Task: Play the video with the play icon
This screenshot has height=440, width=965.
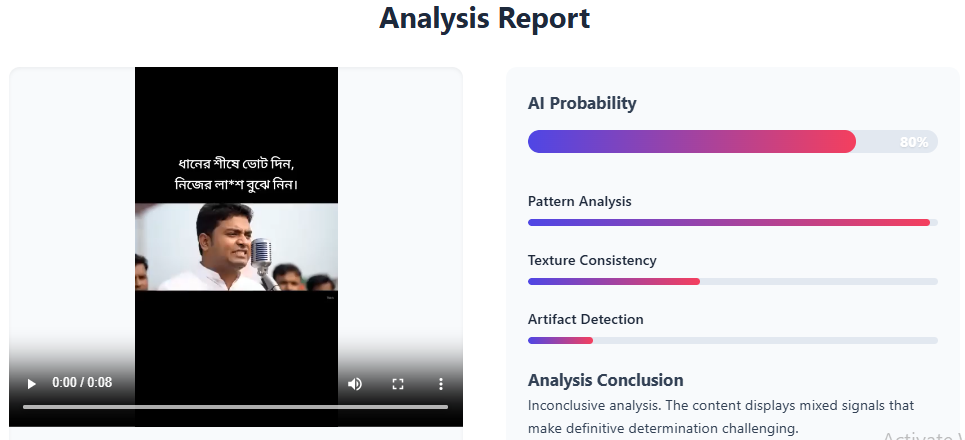Action: pyautogui.click(x=31, y=384)
